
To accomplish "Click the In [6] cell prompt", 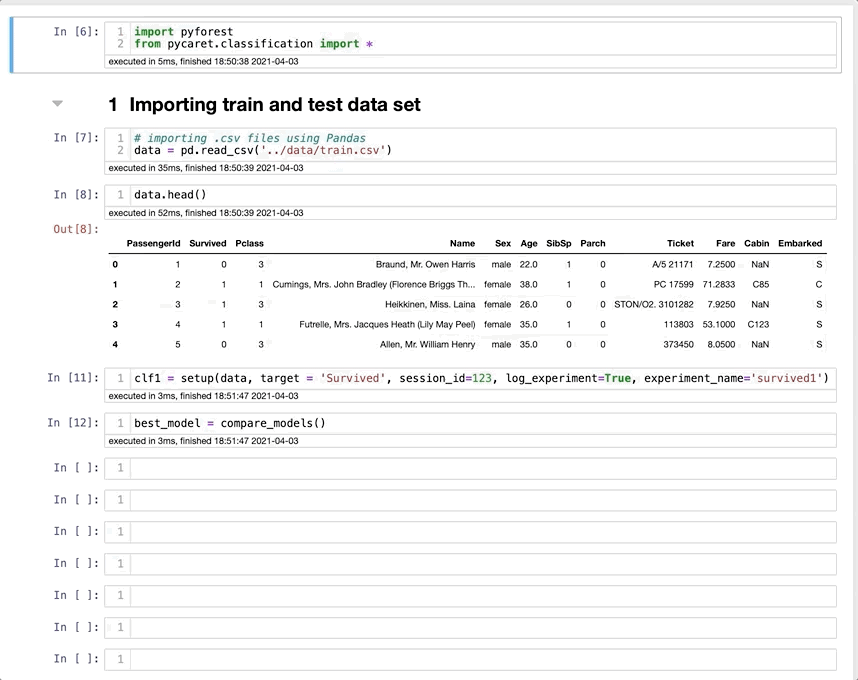I will 76,32.
